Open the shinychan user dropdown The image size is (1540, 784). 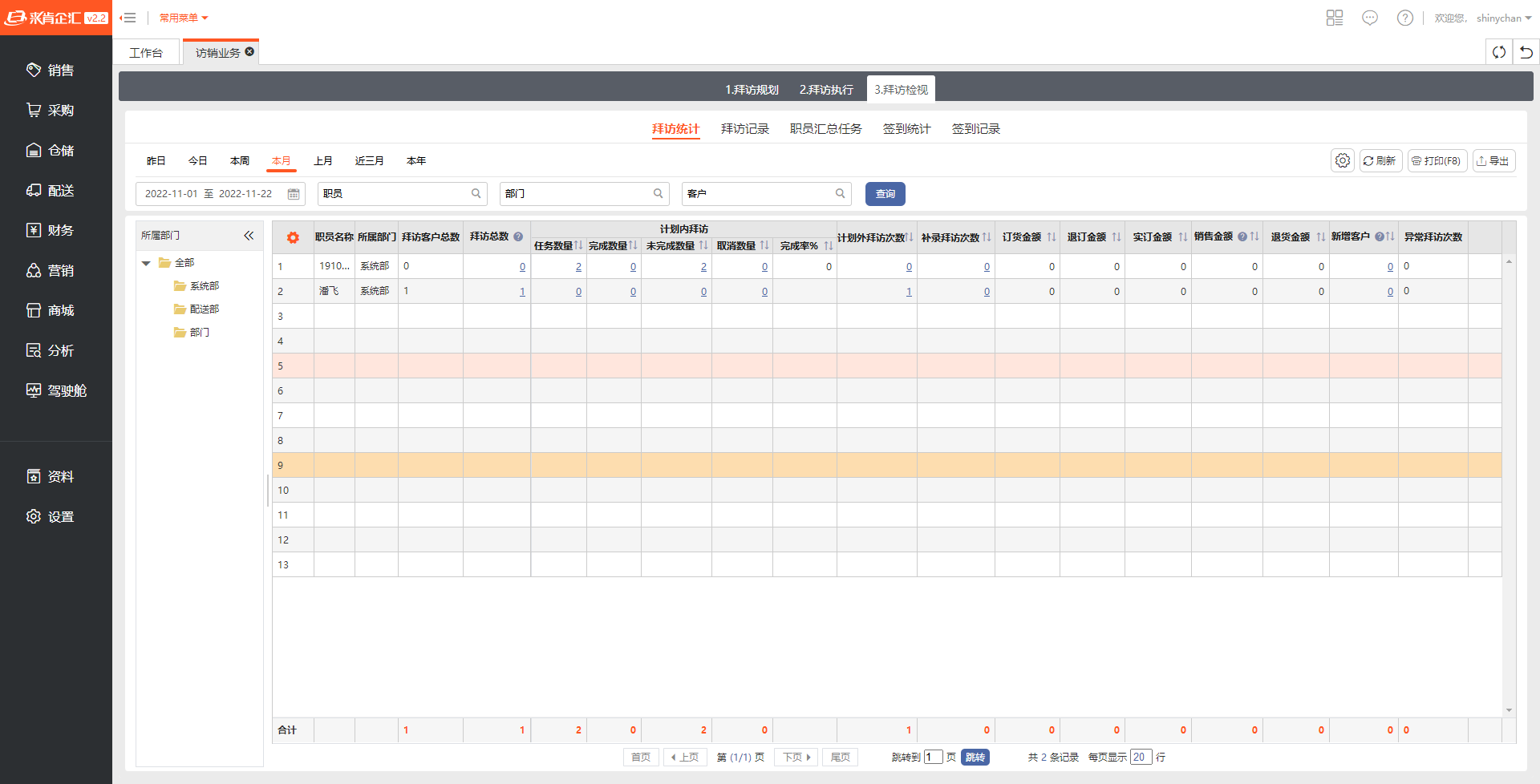[1504, 18]
